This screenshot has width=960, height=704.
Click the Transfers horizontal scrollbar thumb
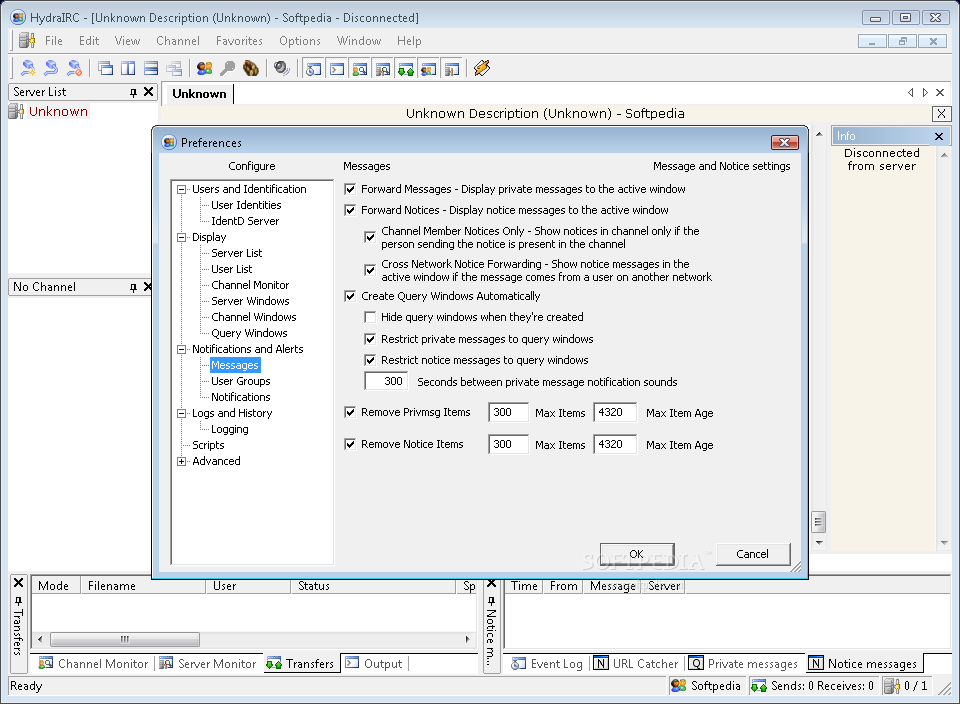pos(125,639)
